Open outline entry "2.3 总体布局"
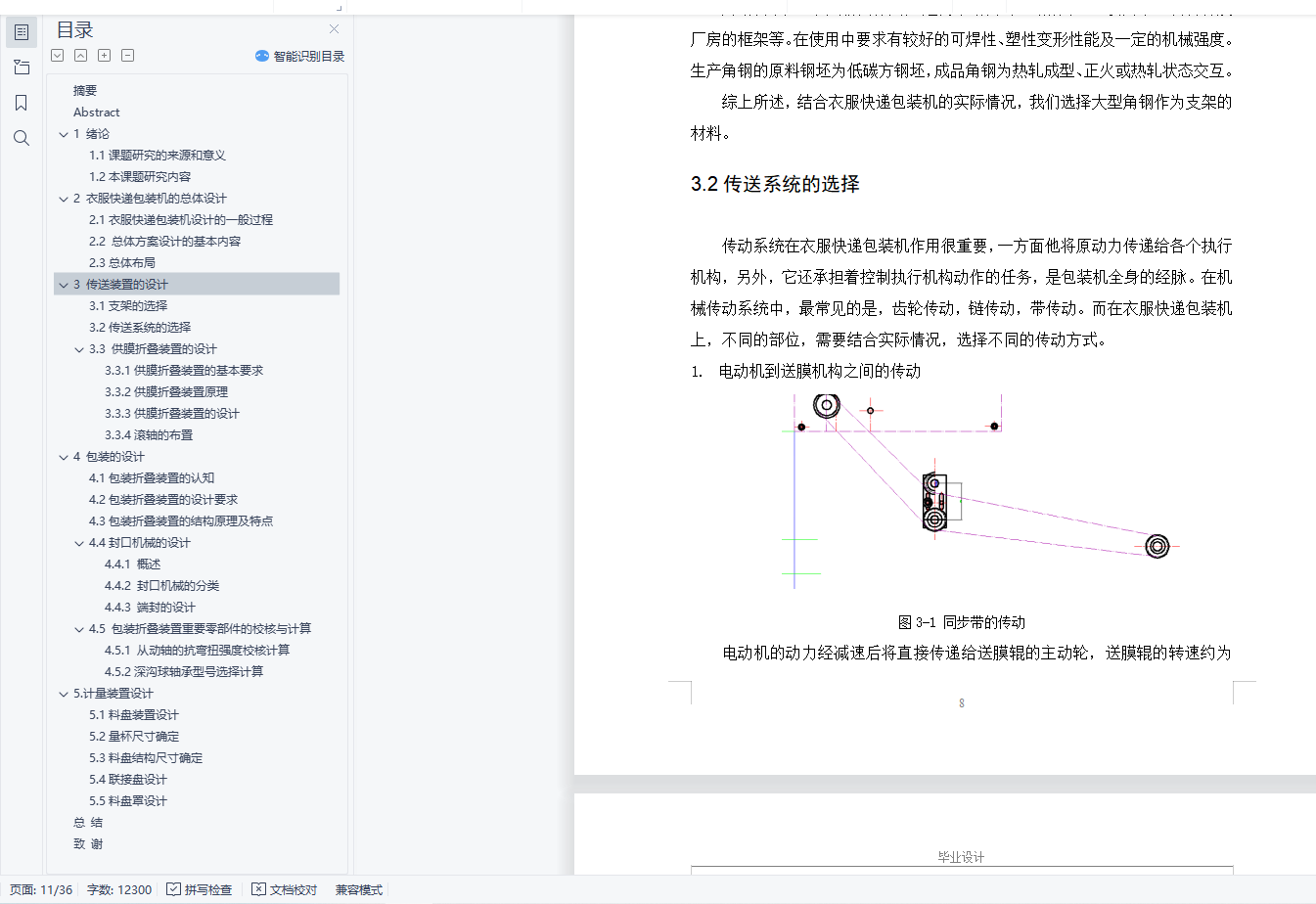1316x904 pixels. point(122,263)
